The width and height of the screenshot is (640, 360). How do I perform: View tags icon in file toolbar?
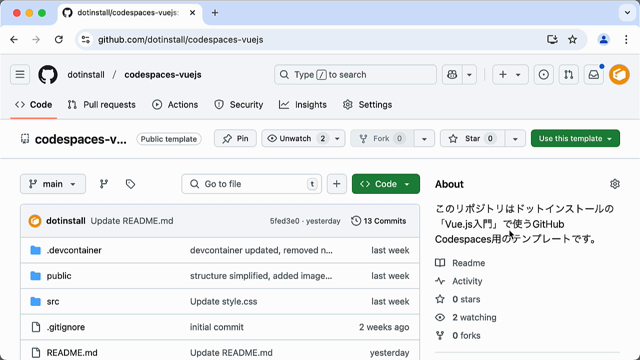coord(130,184)
